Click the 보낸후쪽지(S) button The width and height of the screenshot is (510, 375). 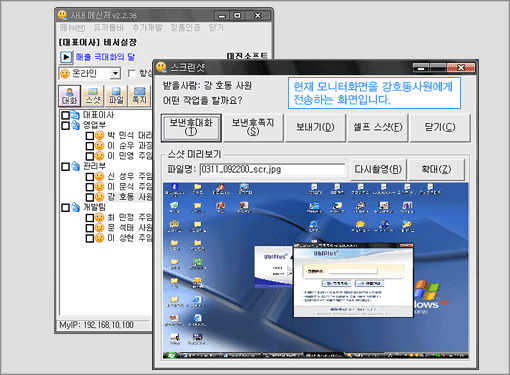click(253, 128)
